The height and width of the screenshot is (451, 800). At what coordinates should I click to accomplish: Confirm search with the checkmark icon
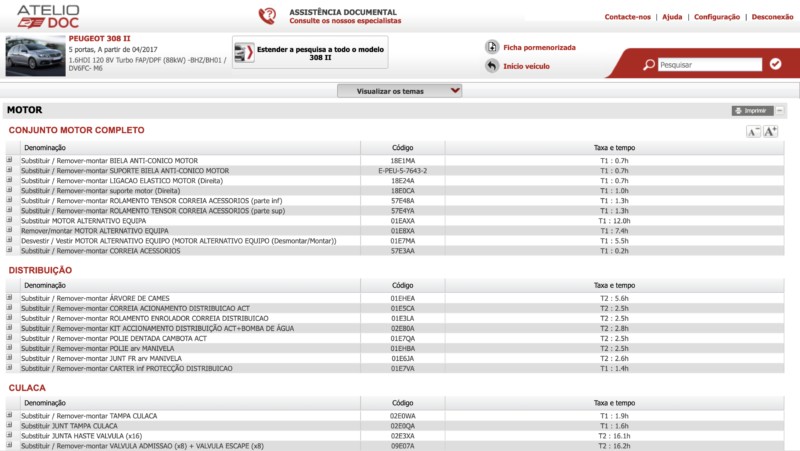pos(776,64)
